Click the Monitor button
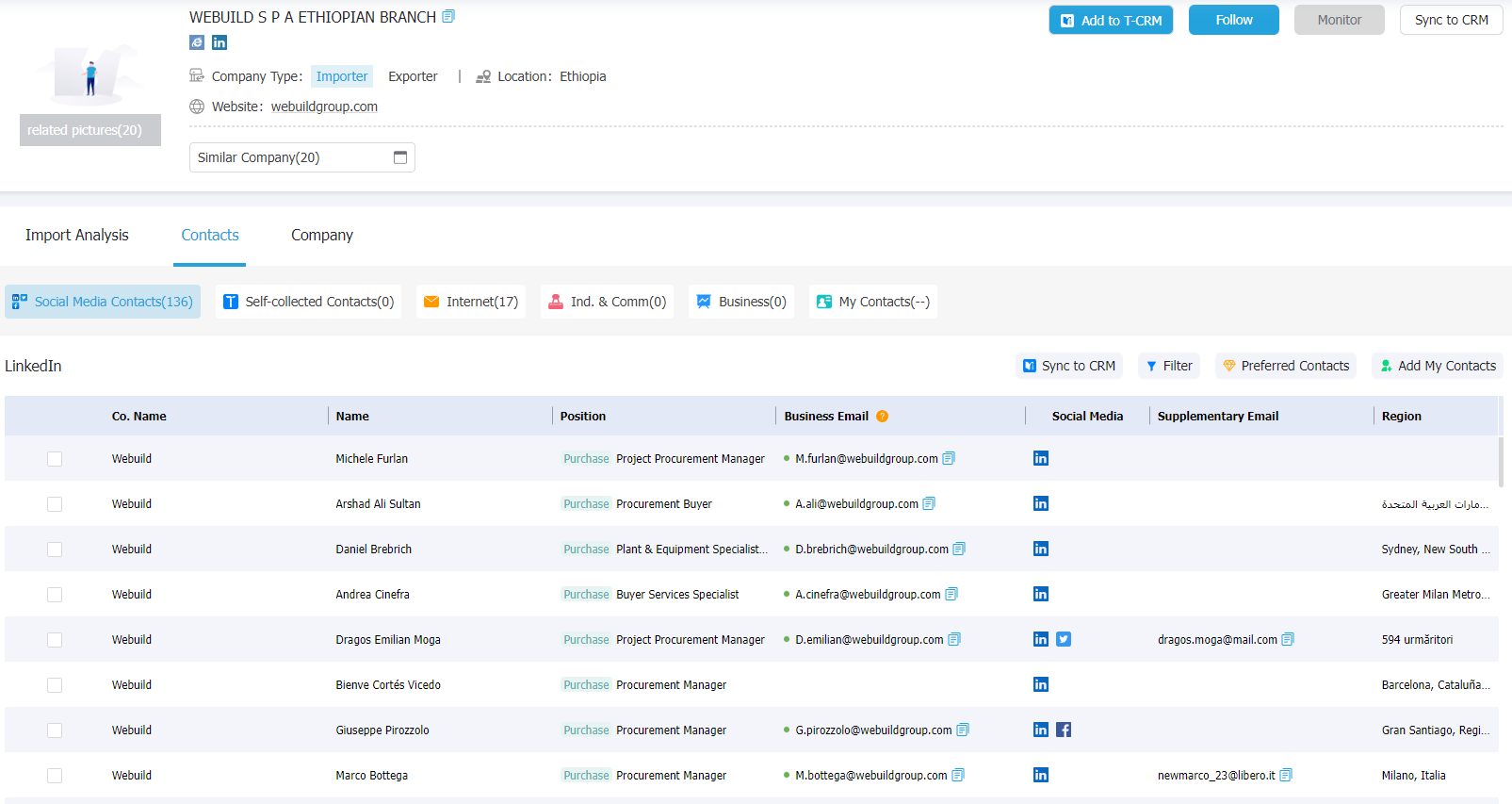The height and width of the screenshot is (804, 1512). [x=1340, y=20]
